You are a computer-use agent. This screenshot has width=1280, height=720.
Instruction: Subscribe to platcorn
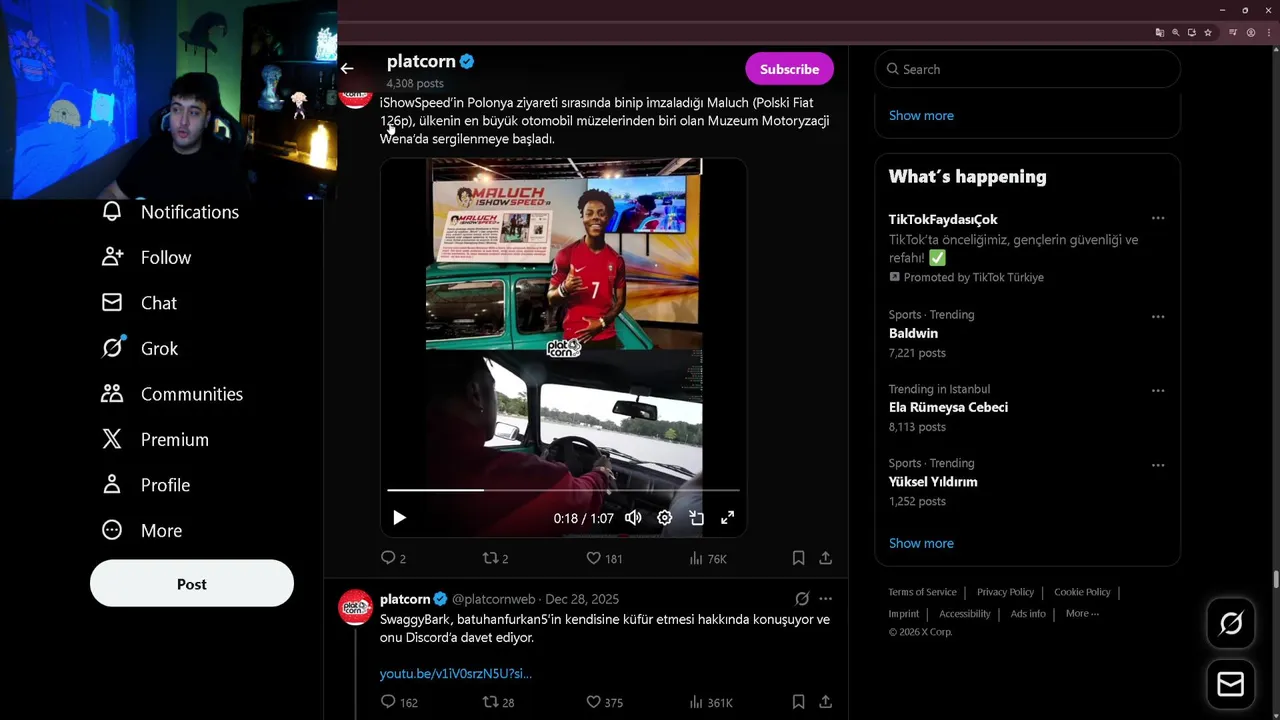point(789,69)
